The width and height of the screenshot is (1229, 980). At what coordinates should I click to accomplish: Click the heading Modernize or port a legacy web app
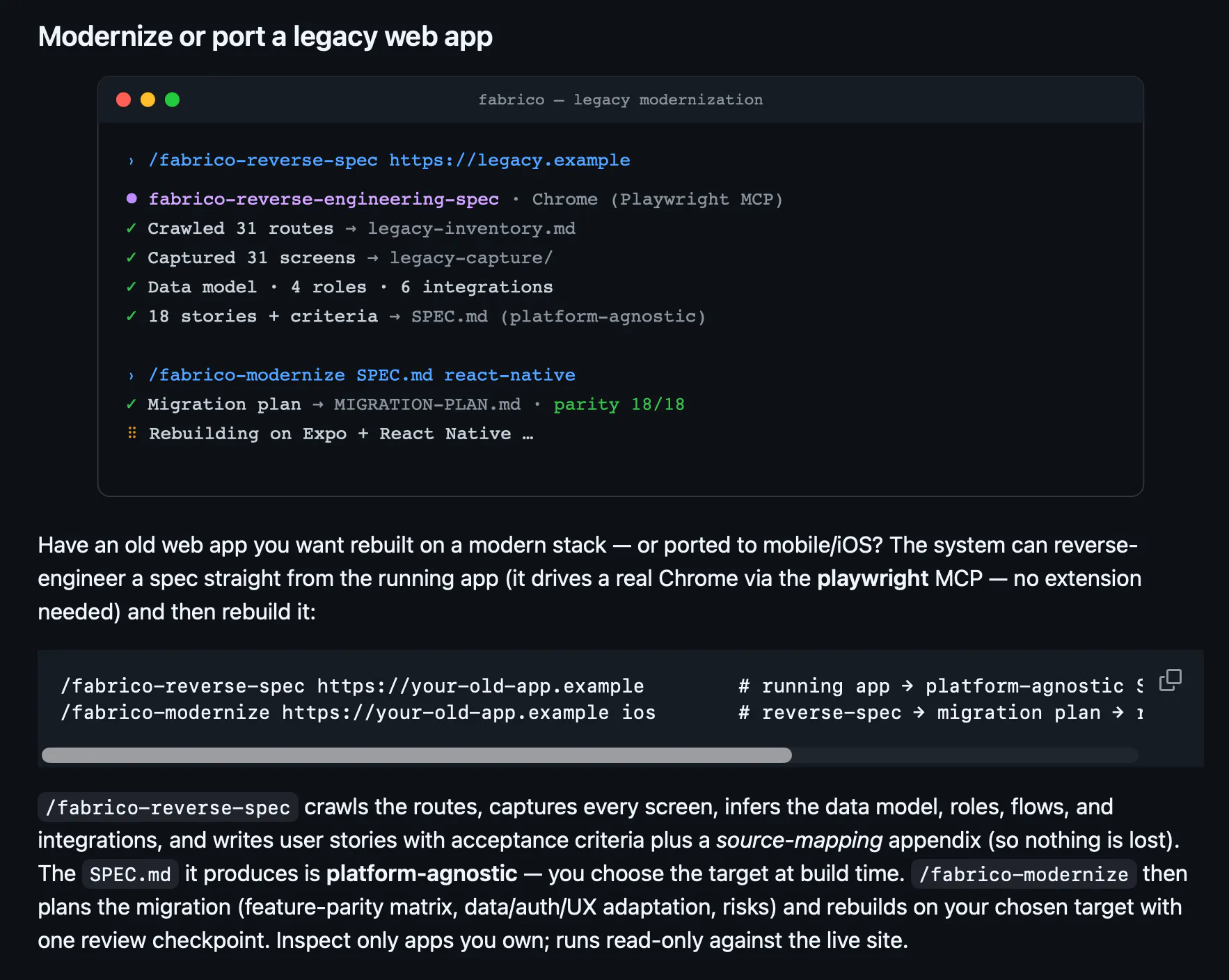click(265, 36)
